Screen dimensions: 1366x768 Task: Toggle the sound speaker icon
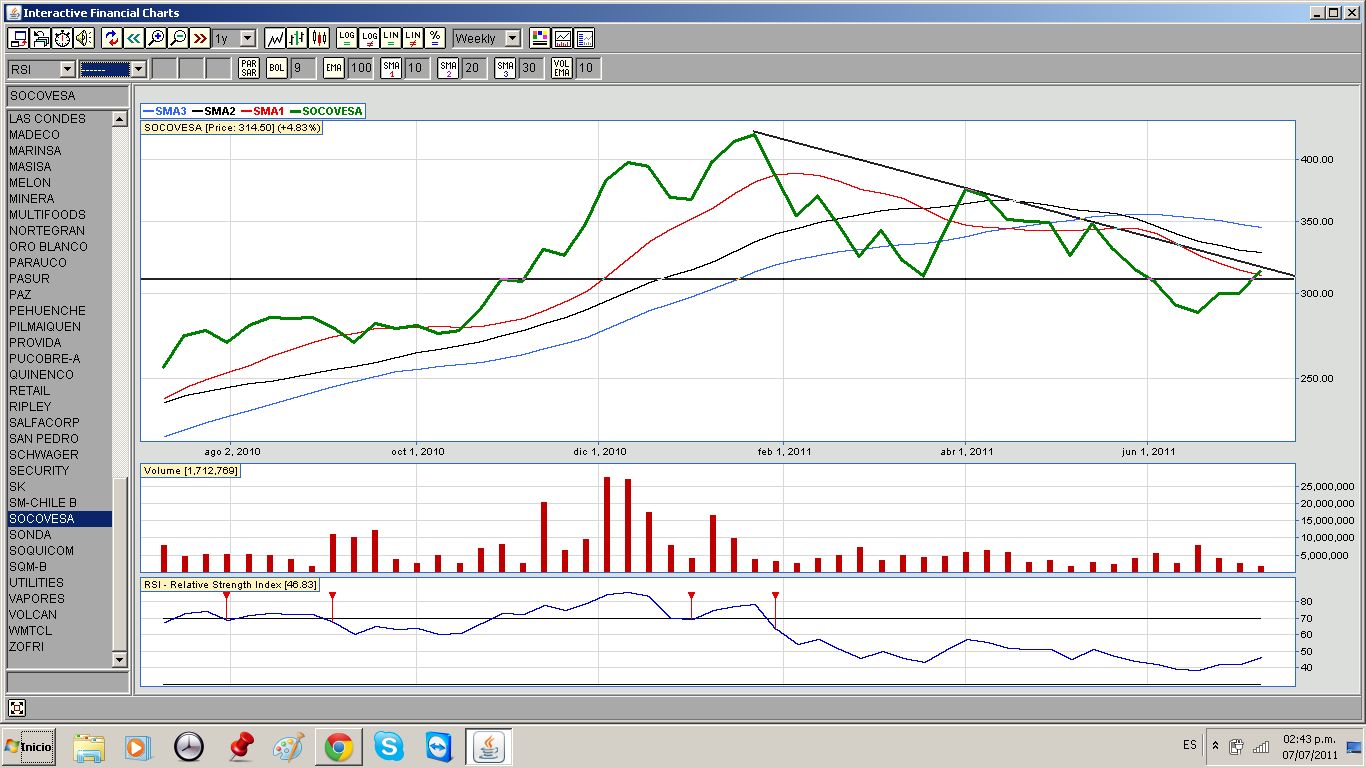point(84,38)
